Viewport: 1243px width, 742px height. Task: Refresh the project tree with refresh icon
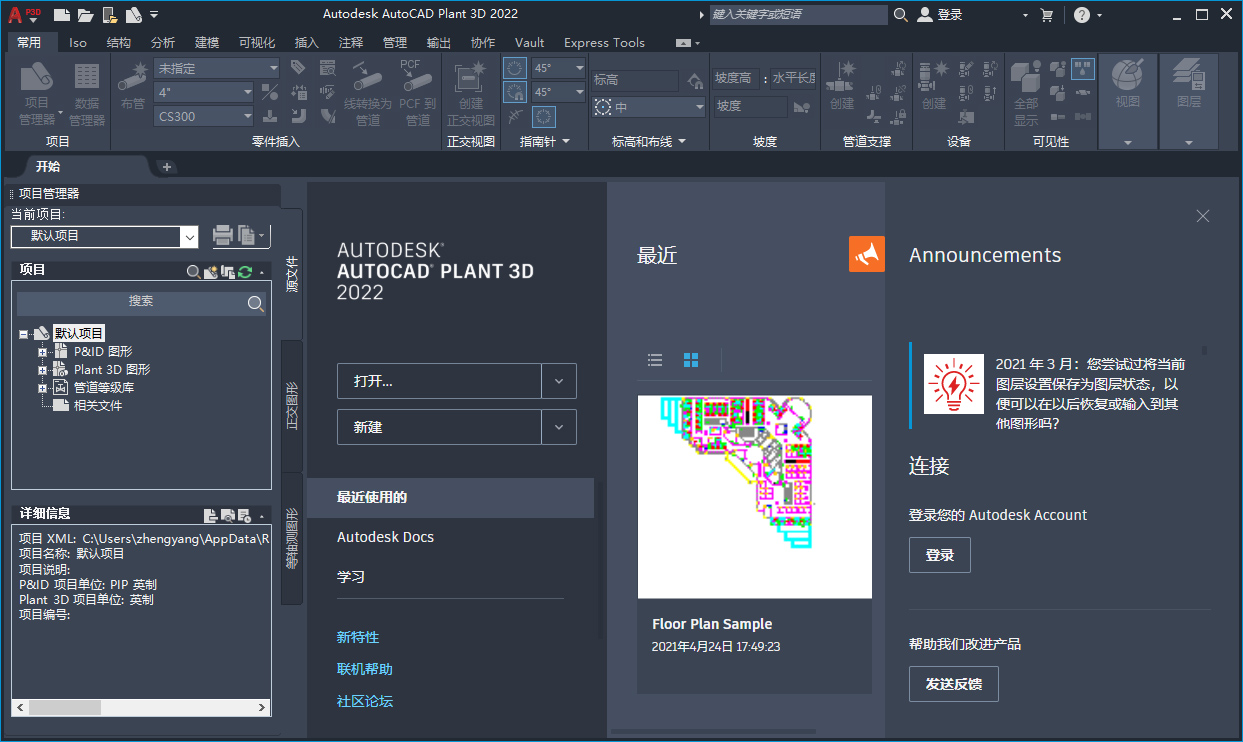point(246,271)
